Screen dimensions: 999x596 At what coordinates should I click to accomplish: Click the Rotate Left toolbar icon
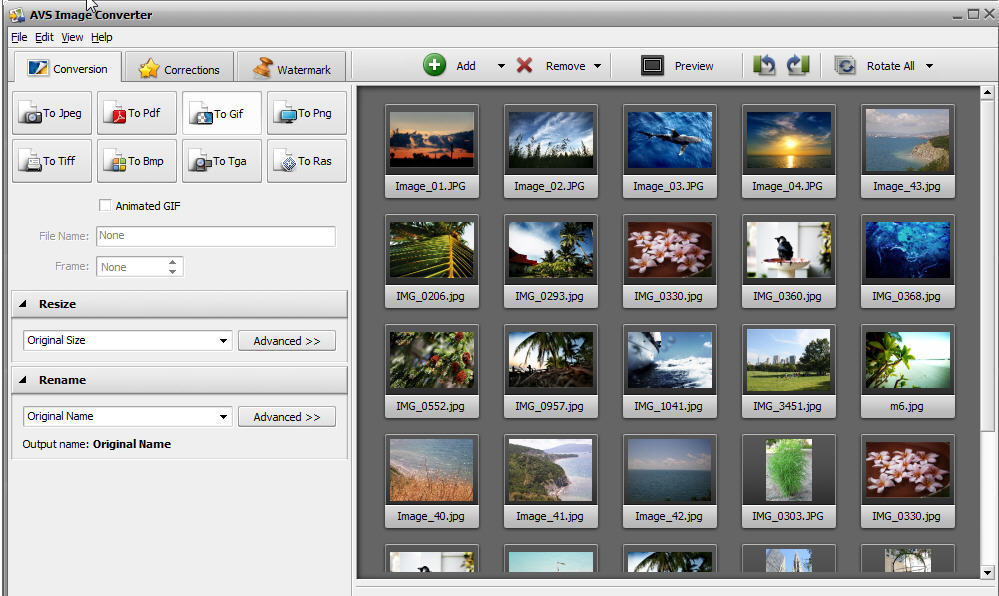764,65
